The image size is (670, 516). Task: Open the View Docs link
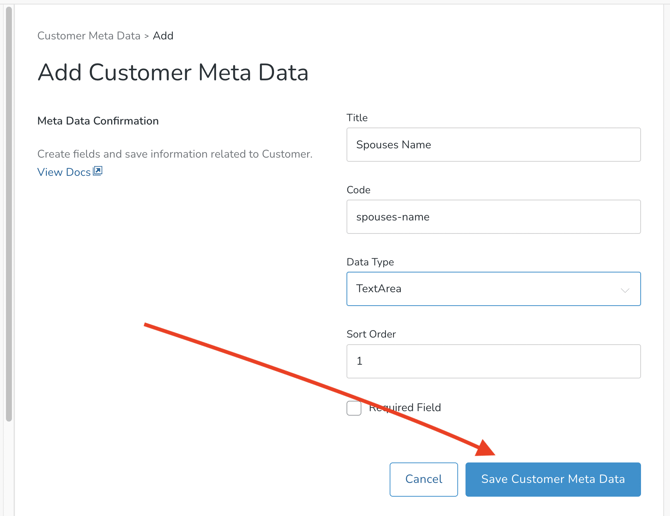tap(64, 172)
